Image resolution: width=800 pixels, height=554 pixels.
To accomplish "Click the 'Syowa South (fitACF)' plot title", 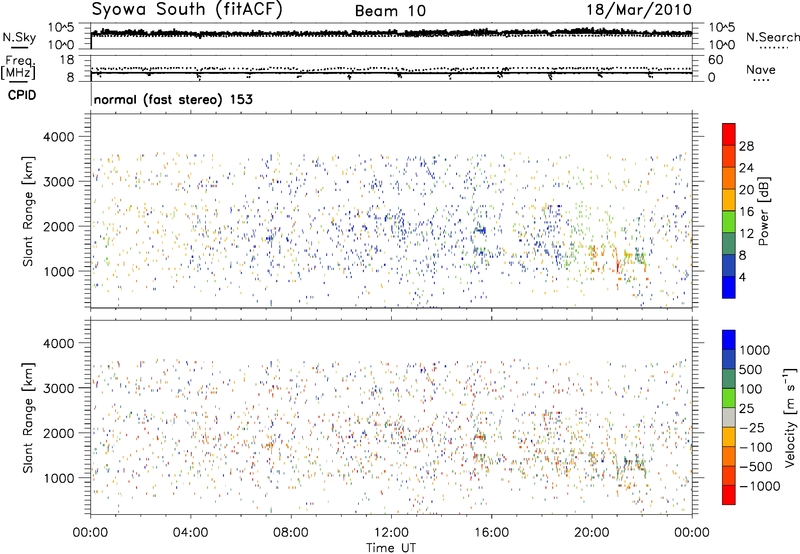I will 187,9.
